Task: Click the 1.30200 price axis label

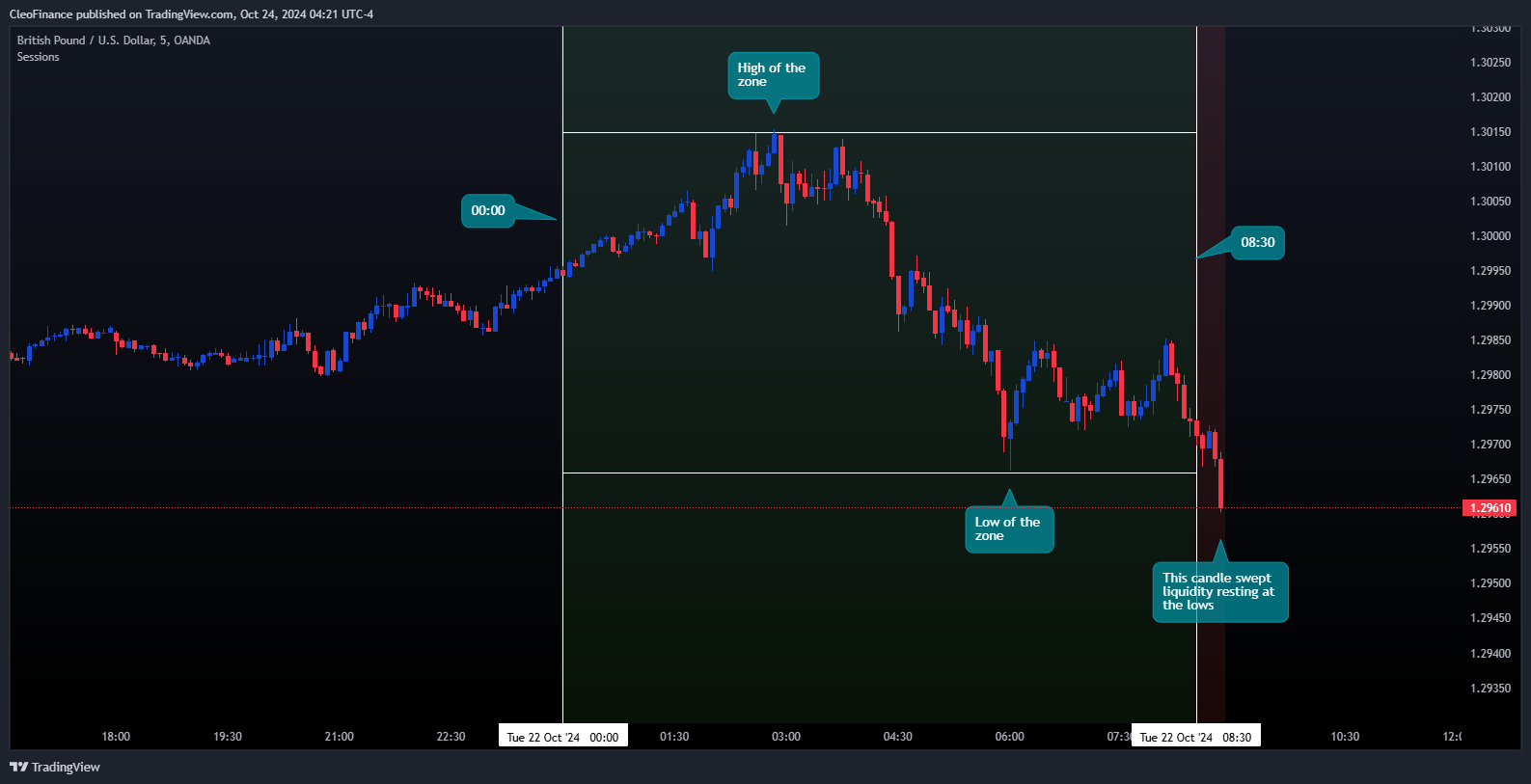Action: tap(1490, 97)
